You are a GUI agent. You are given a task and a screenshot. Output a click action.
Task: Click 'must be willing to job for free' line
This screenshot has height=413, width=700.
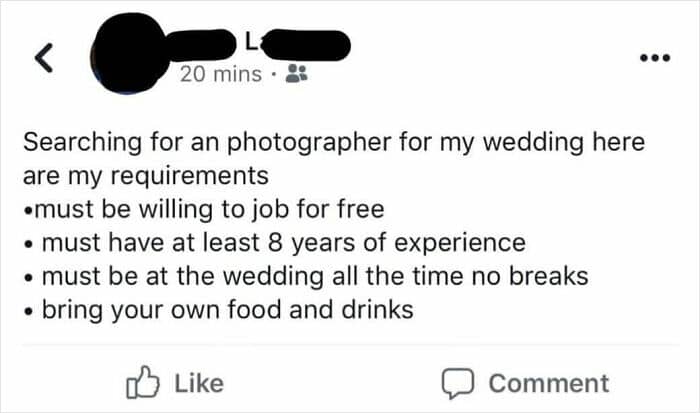coord(204,209)
